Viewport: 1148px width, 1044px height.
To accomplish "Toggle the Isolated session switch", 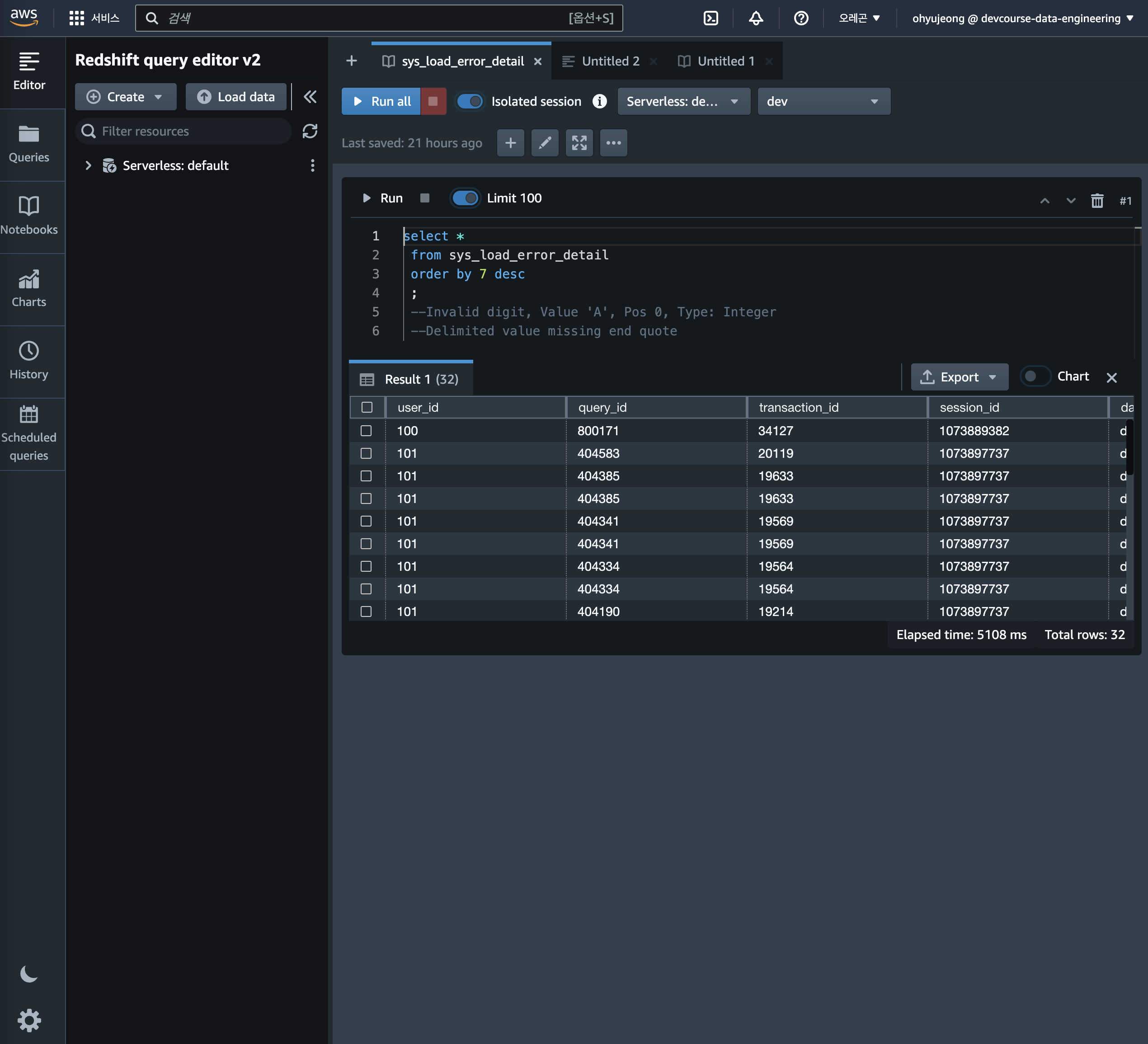I will point(470,101).
